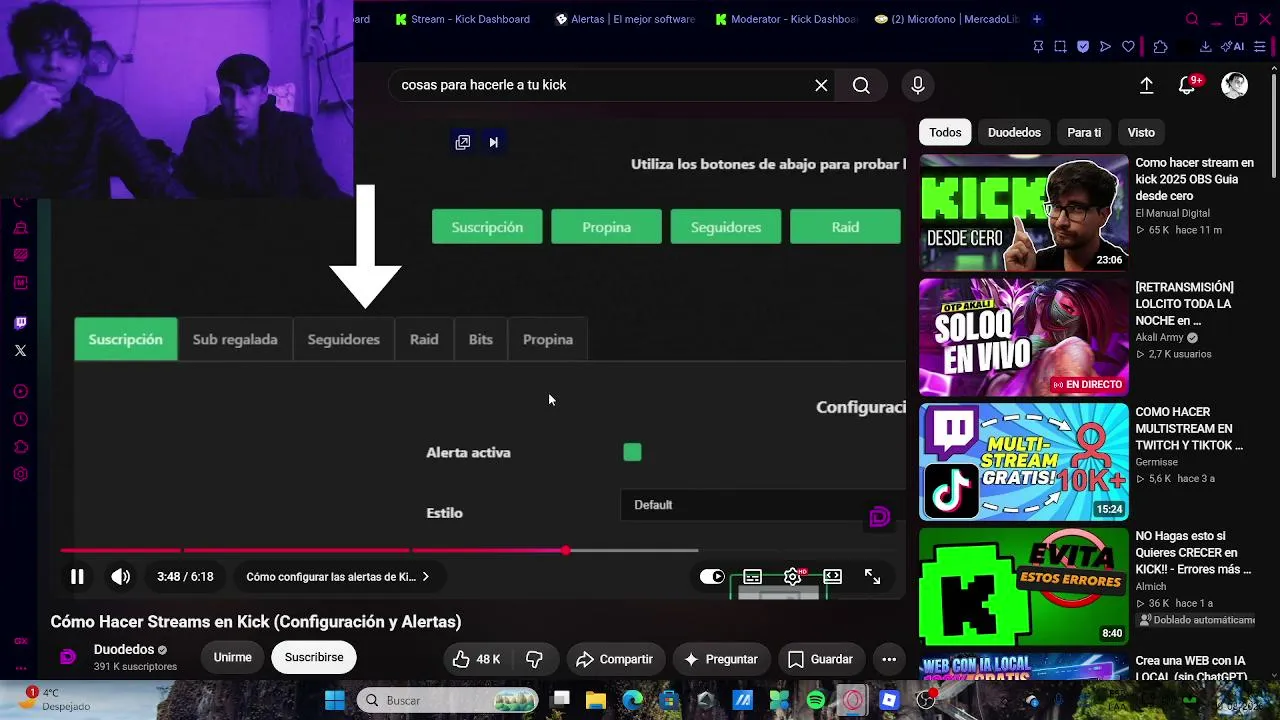Dislike the video
Viewport: 1280px width, 720px height.
coord(535,659)
